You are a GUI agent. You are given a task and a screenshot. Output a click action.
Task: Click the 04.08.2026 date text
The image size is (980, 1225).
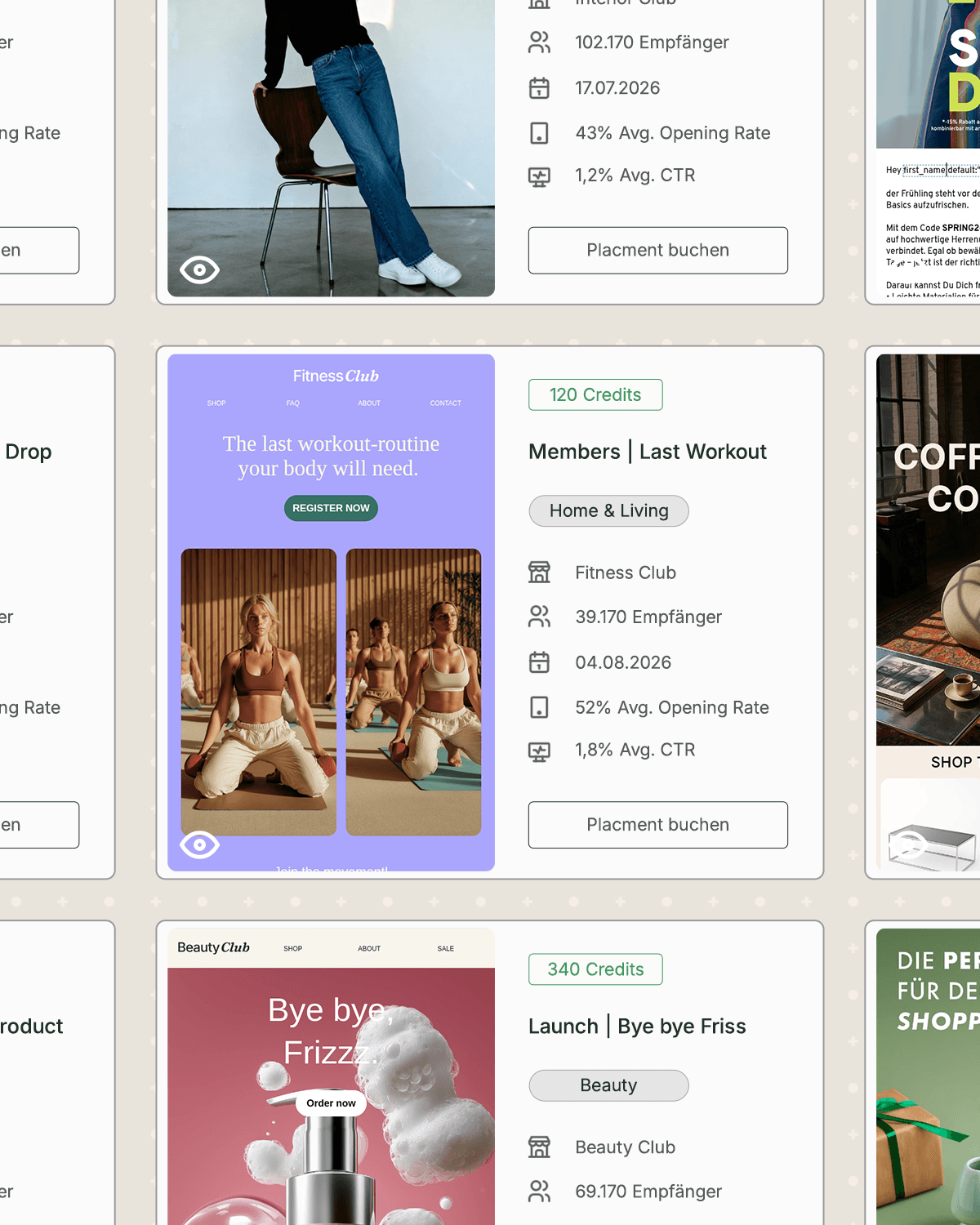pos(623,662)
